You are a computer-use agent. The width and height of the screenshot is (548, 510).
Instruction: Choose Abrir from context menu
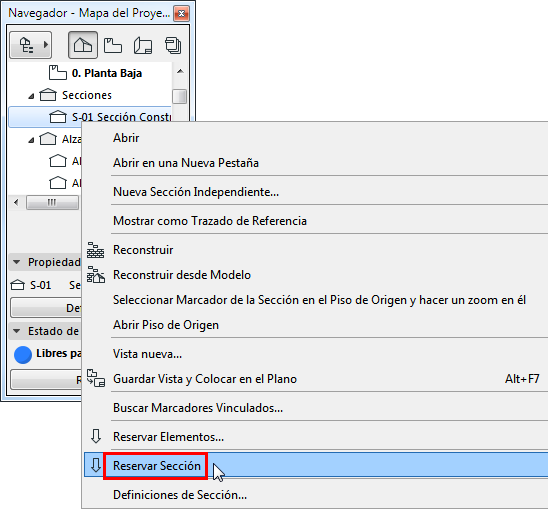coord(126,138)
